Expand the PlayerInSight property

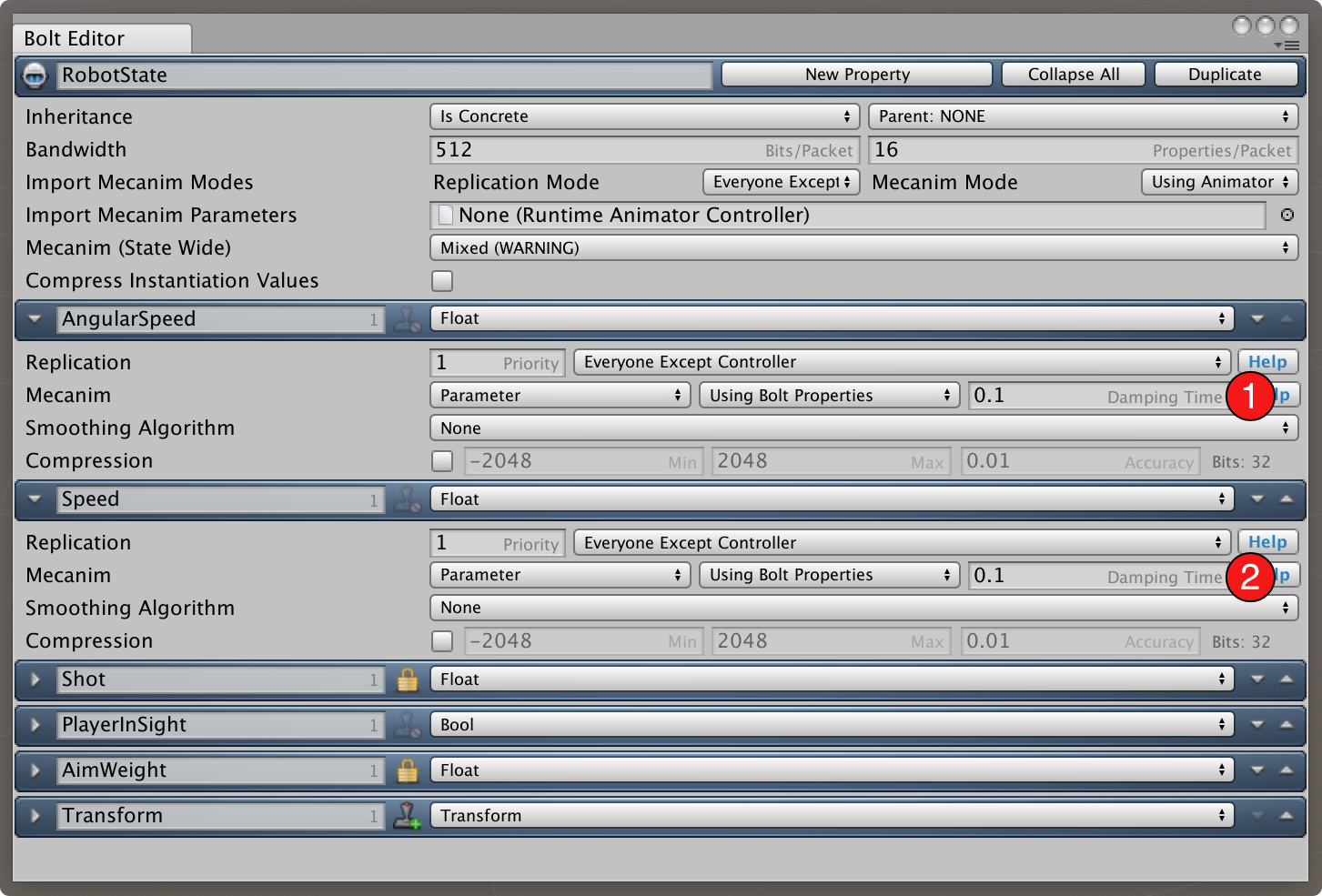35,725
